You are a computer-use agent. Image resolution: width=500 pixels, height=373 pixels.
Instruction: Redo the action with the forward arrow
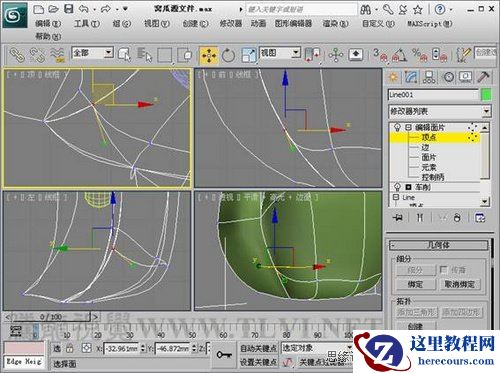[106, 9]
